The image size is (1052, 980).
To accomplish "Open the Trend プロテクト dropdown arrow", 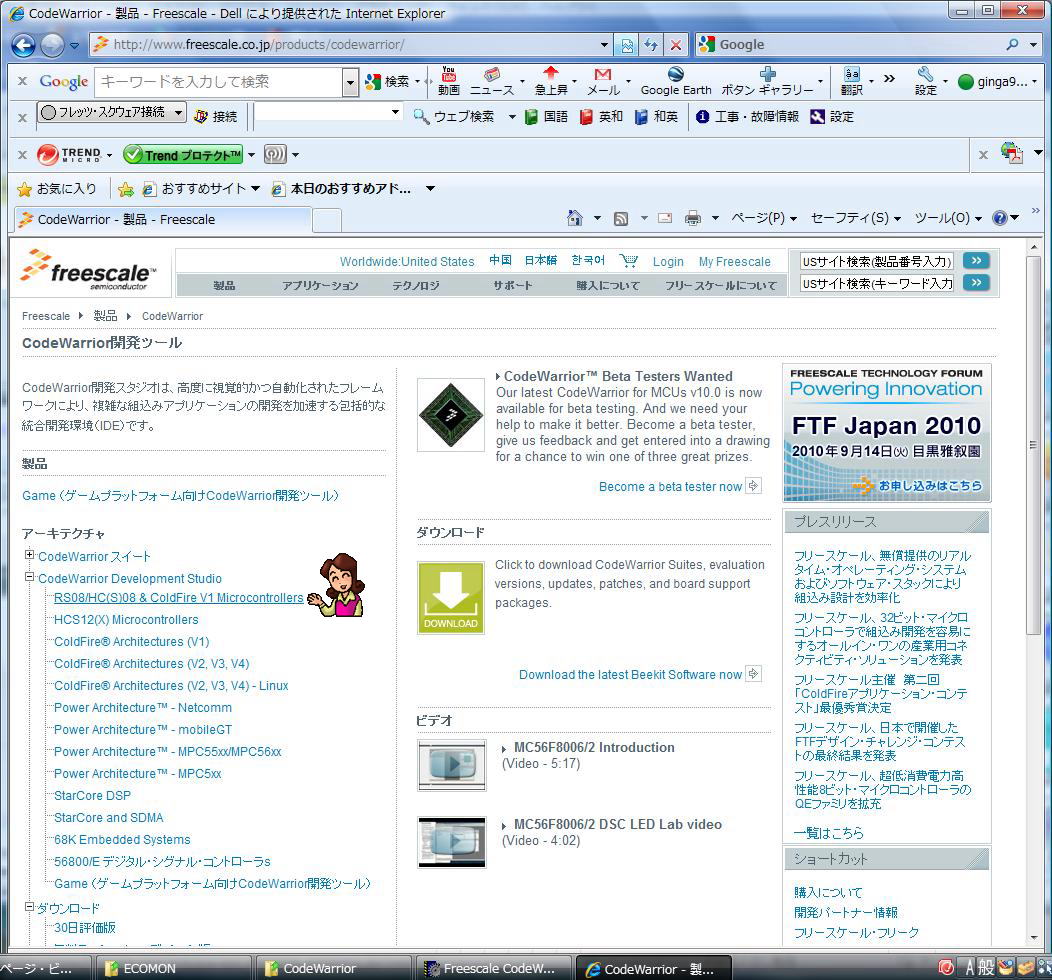I will click(252, 155).
